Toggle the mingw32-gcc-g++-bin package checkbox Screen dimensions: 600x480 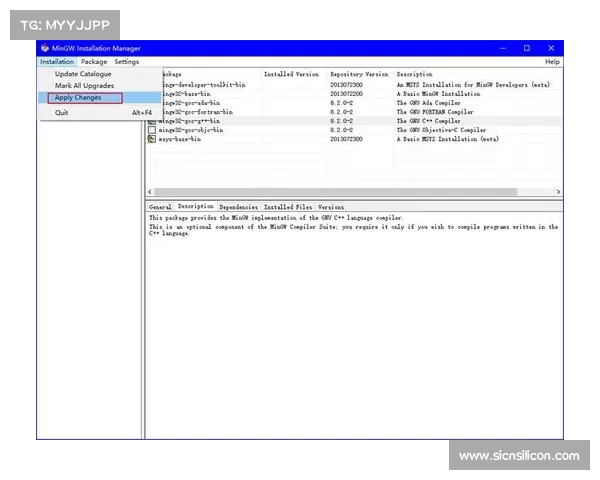(152, 121)
